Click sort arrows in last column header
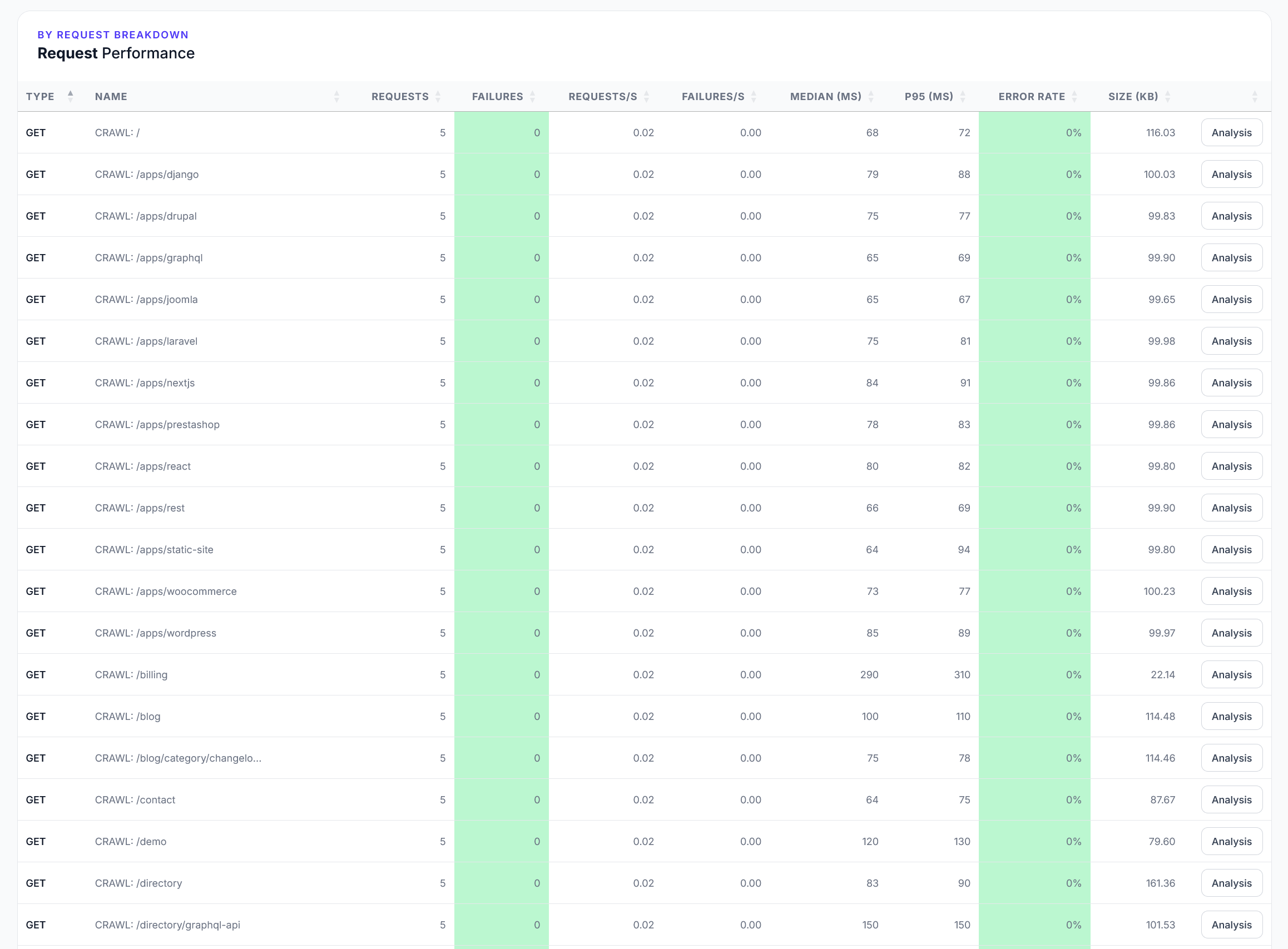Viewport: 1288px width, 949px height. pos(1255,97)
